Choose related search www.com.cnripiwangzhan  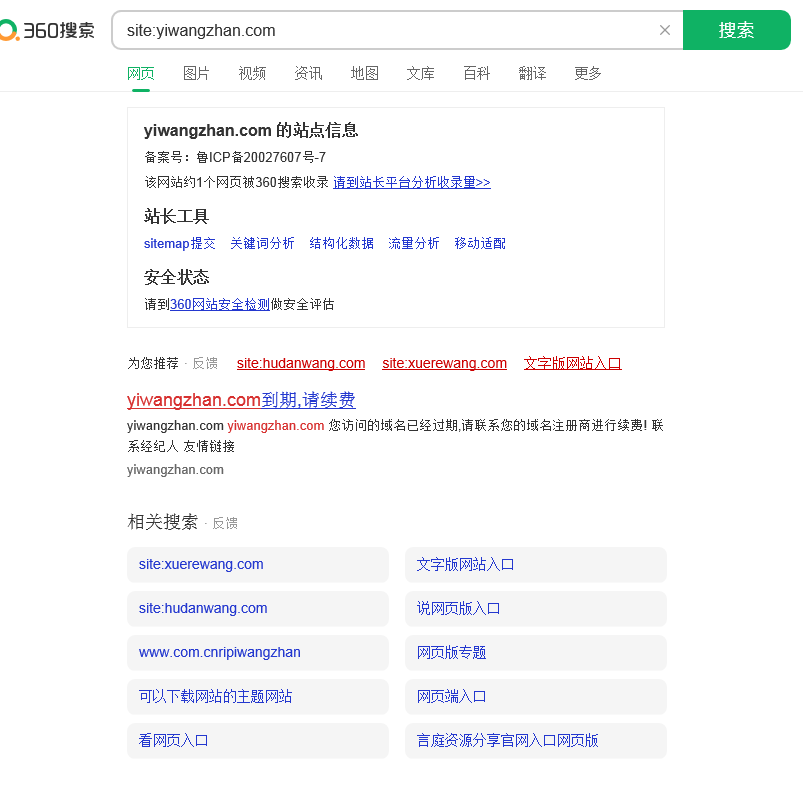pyautogui.click(x=258, y=653)
